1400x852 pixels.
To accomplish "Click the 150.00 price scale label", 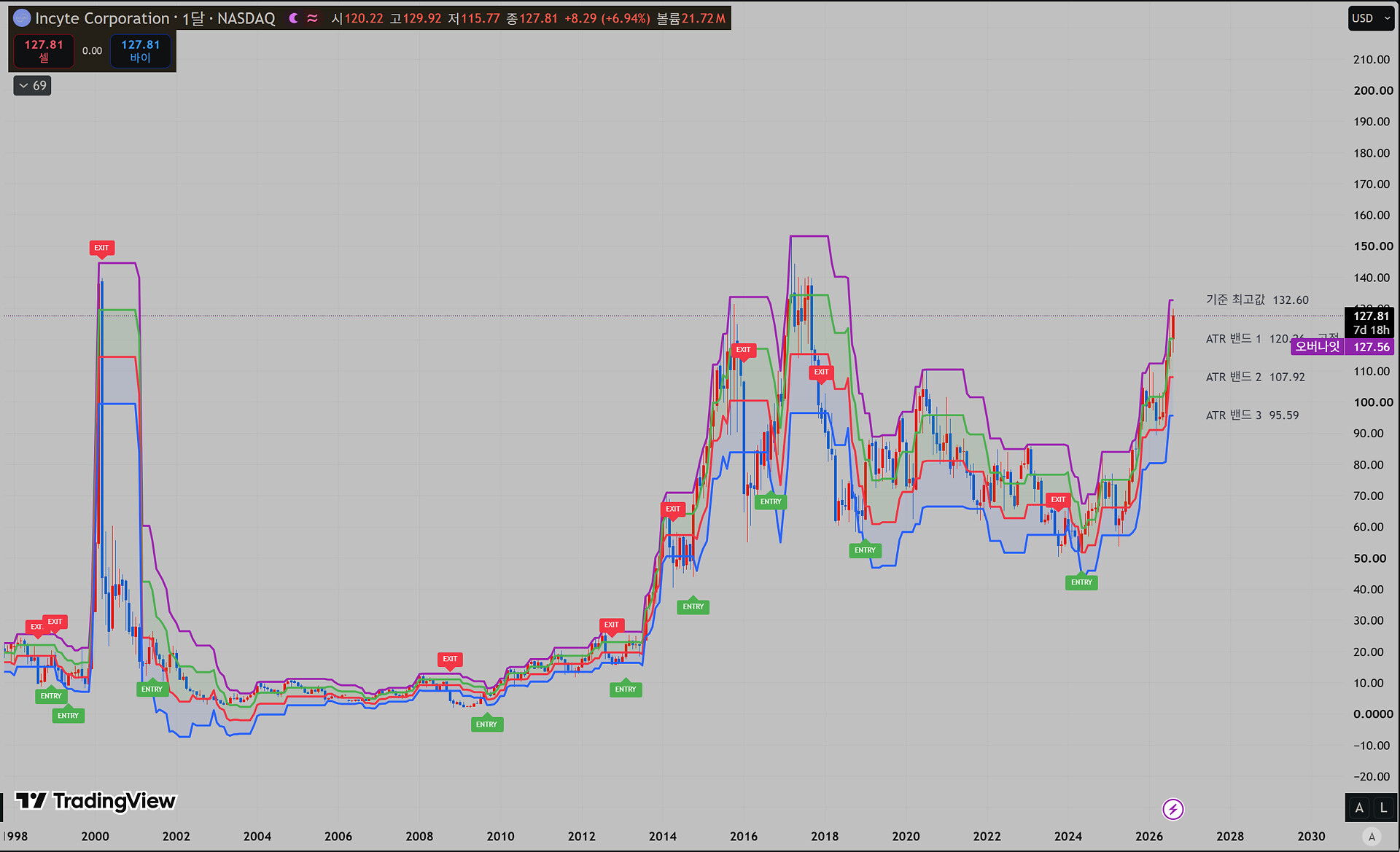I will [x=1373, y=246].
